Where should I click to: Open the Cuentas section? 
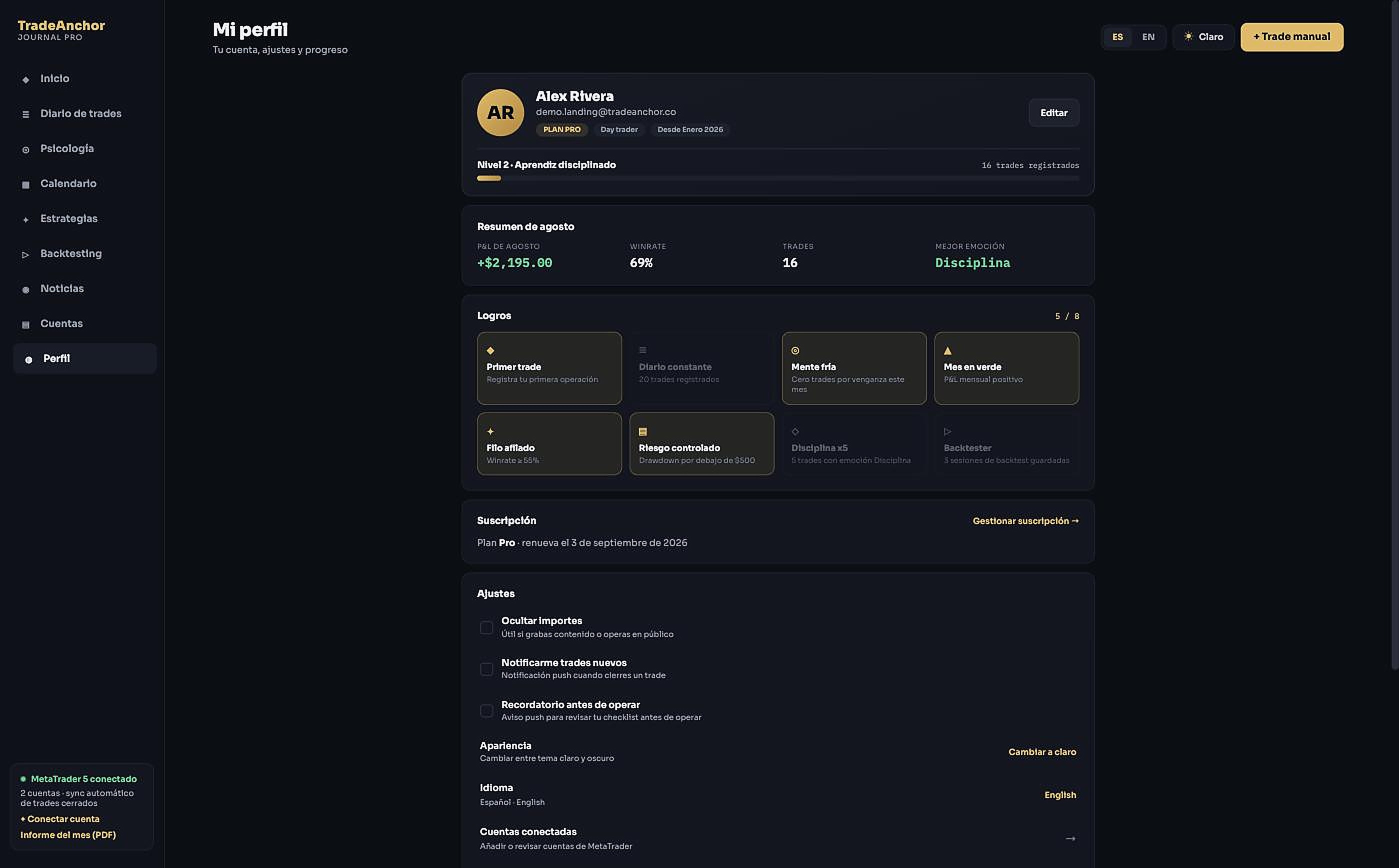[x=84, y=324]
